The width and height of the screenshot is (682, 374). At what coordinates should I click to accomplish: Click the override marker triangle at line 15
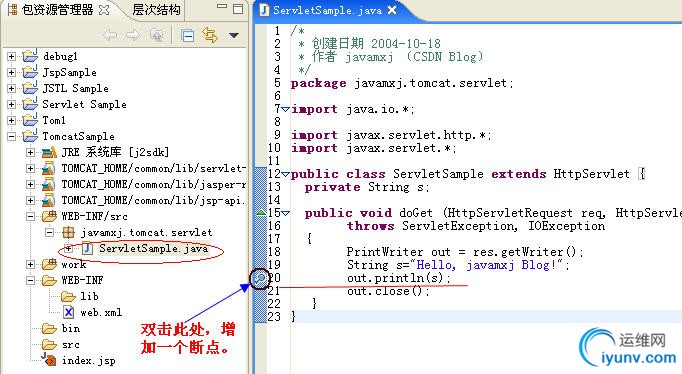[261, 213]
